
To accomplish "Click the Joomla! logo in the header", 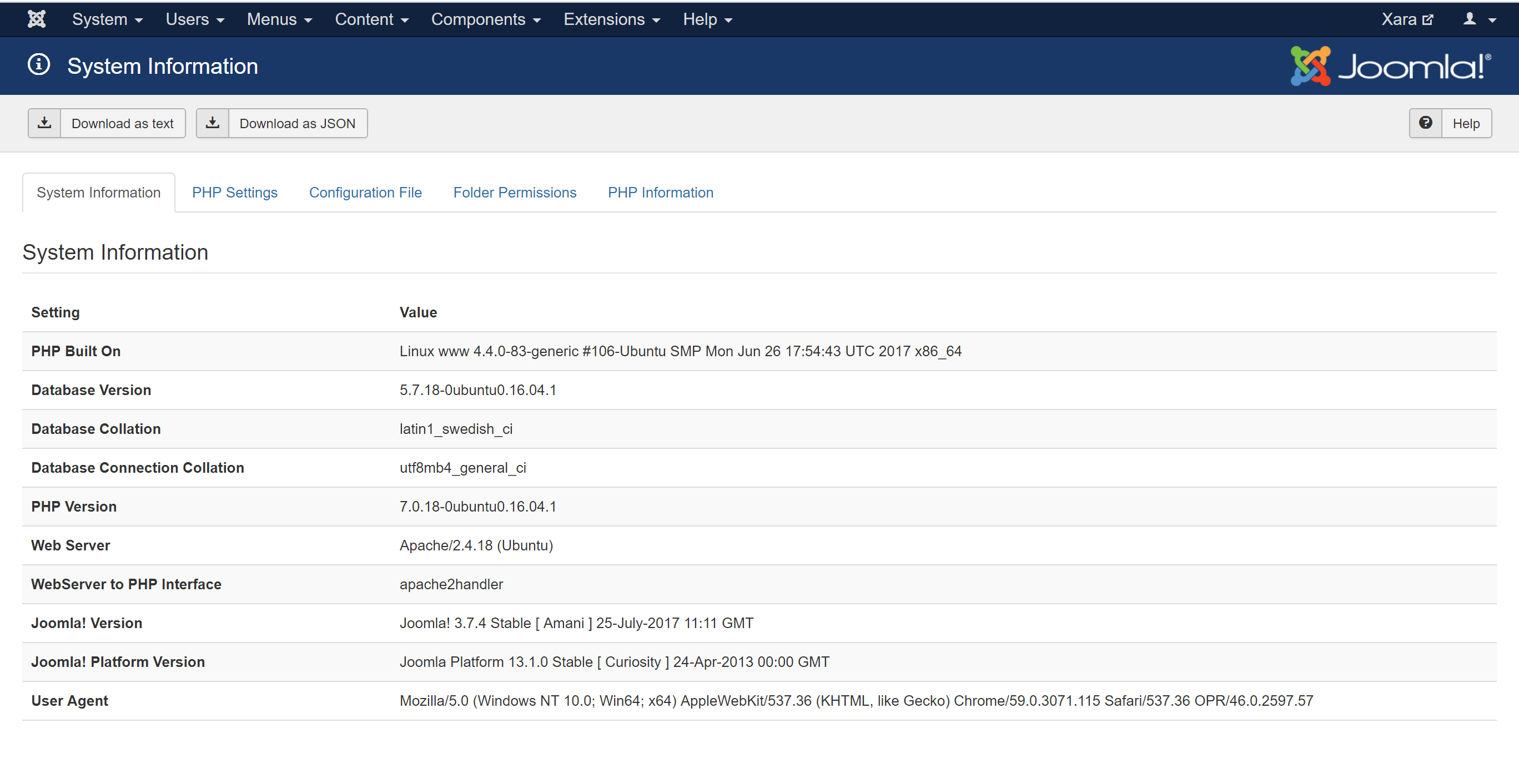I will point(1391,66).
